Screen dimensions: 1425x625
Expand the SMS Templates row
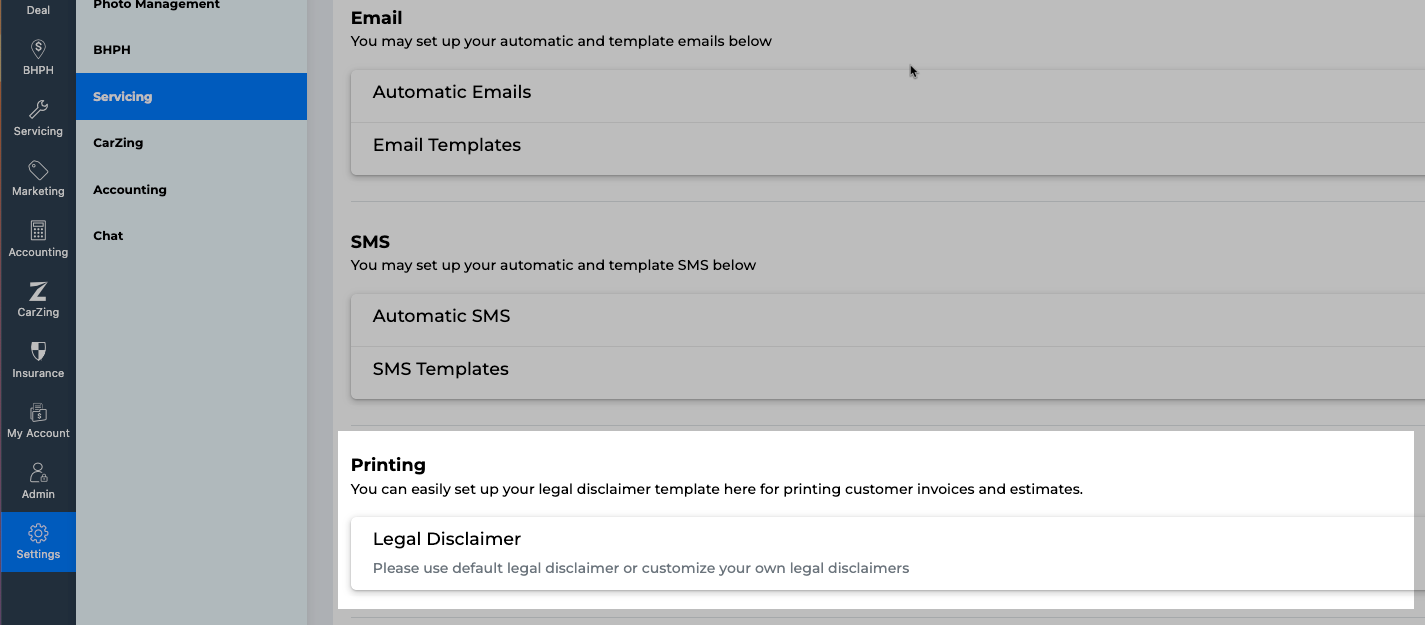[x=888, y=373]
